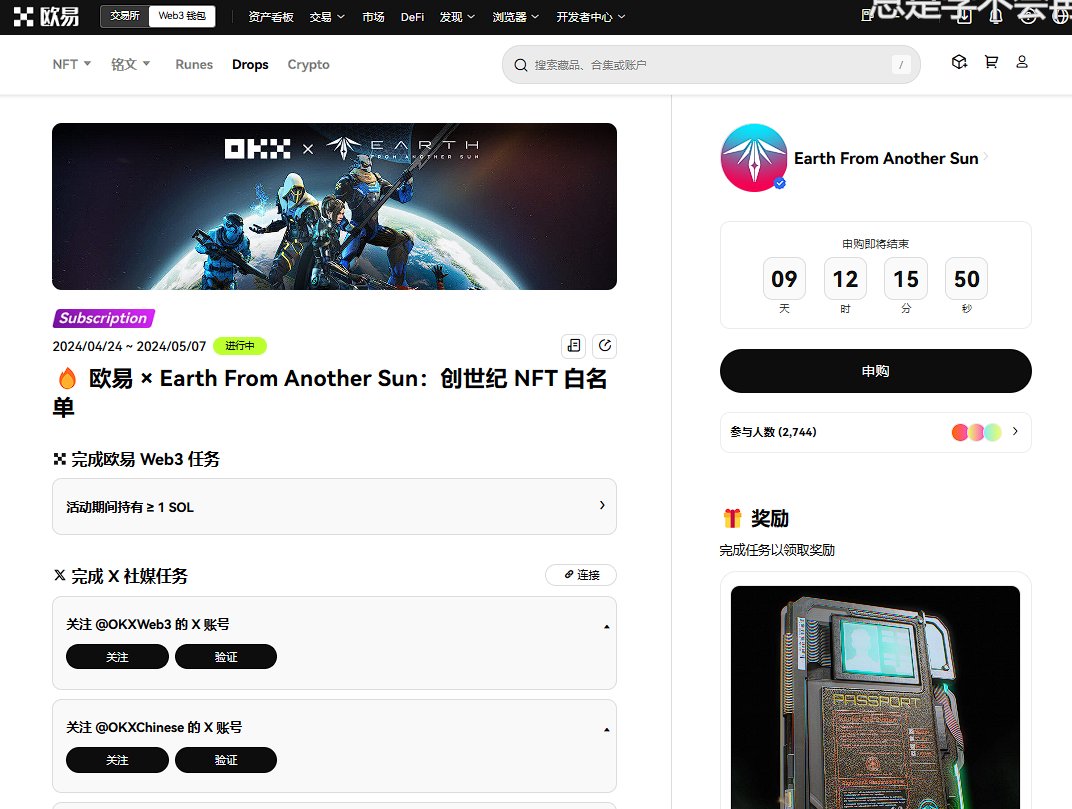Open the shopping cart
Viewport: 1072px width, 809px height.
[991, 62]
